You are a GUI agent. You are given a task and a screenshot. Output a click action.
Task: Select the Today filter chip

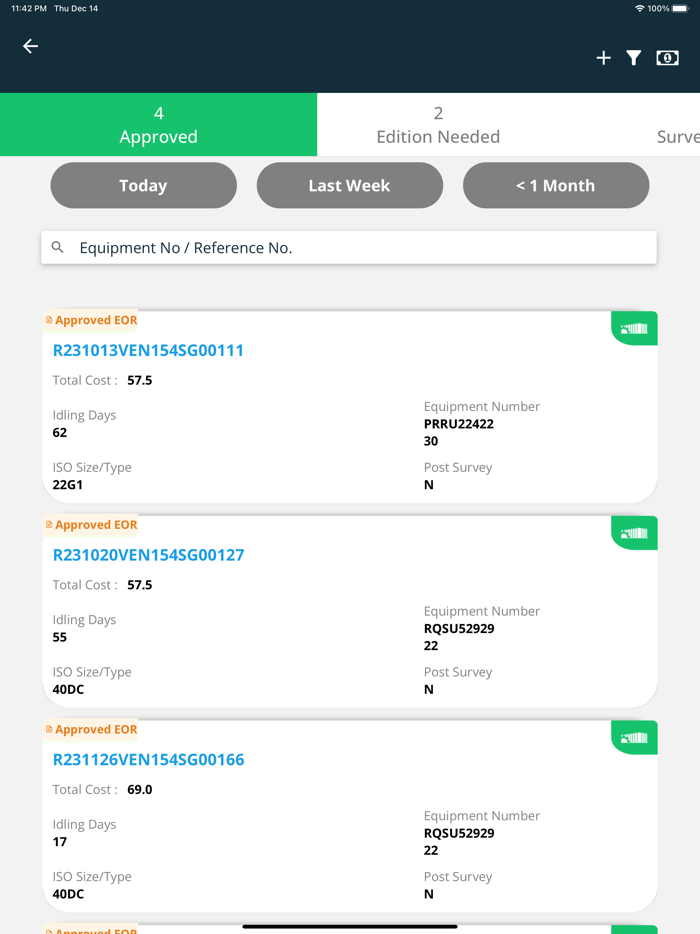(143, 185)
